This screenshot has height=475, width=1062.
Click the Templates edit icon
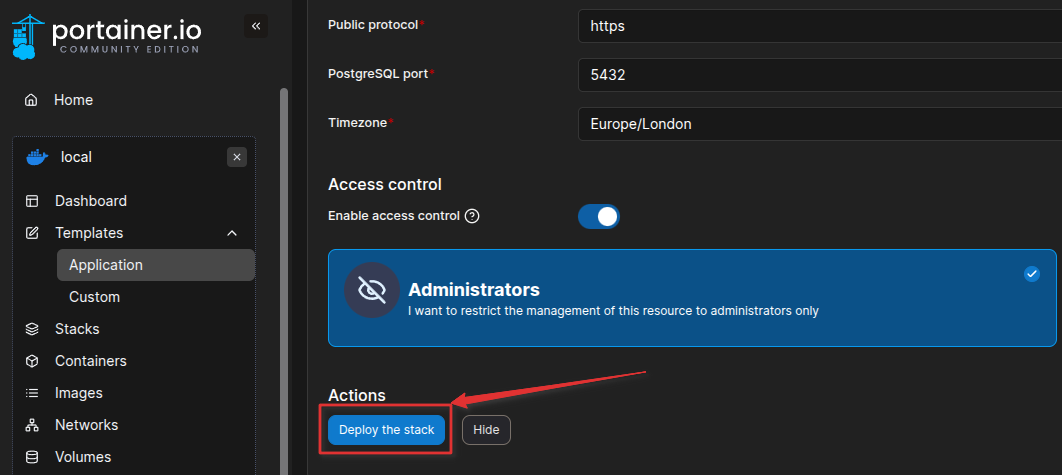coord(32,233)
